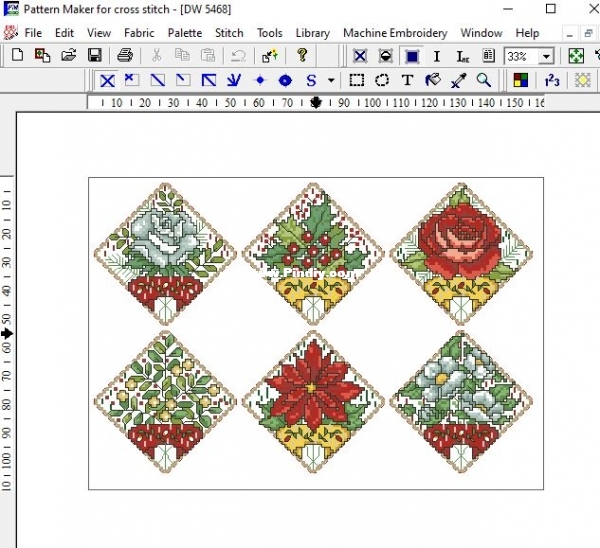
Task: Open the Machine Embroidery menu
Action: point(395,32)
